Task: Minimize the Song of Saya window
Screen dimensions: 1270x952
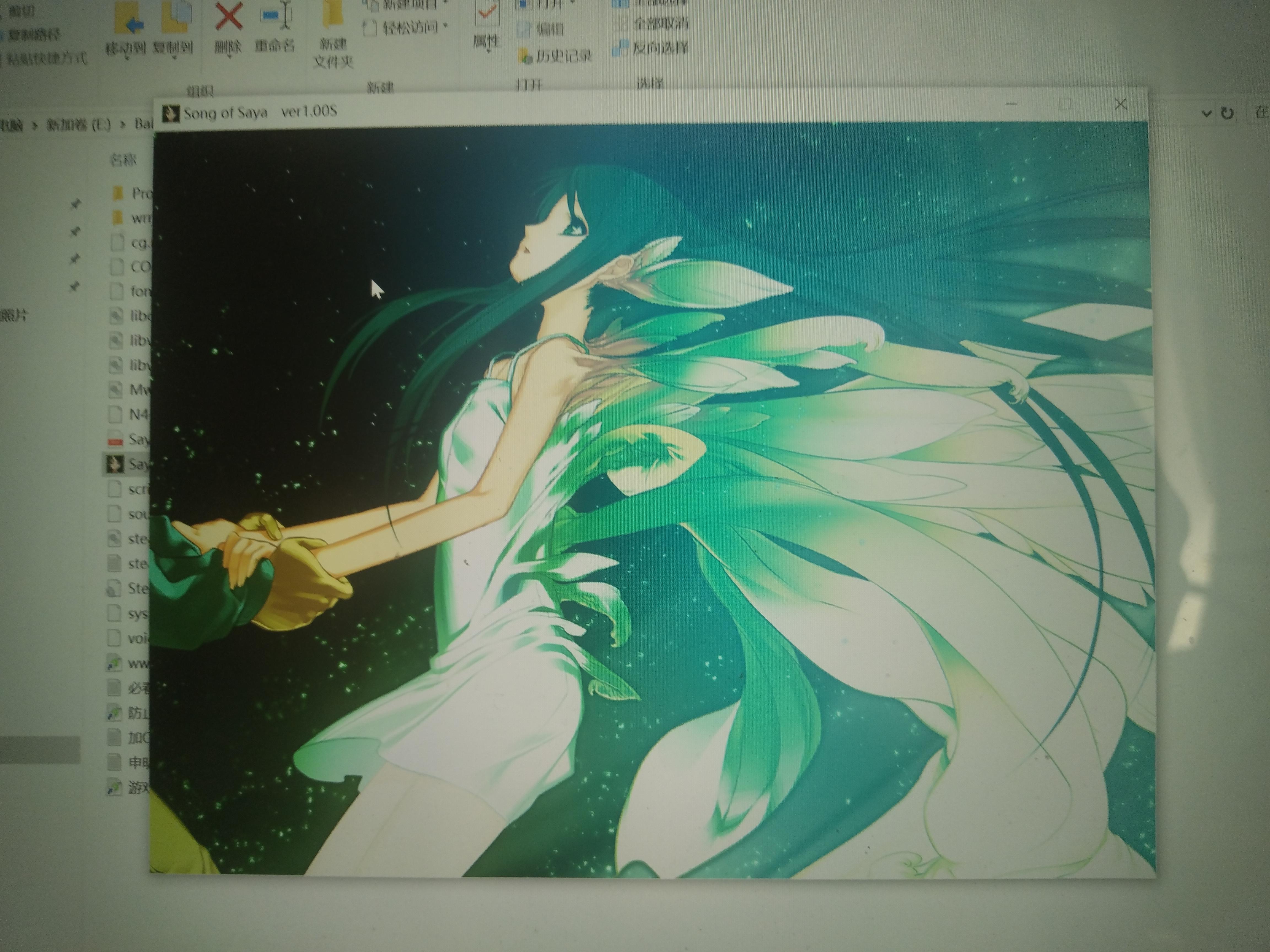Action: (1012, 104)
